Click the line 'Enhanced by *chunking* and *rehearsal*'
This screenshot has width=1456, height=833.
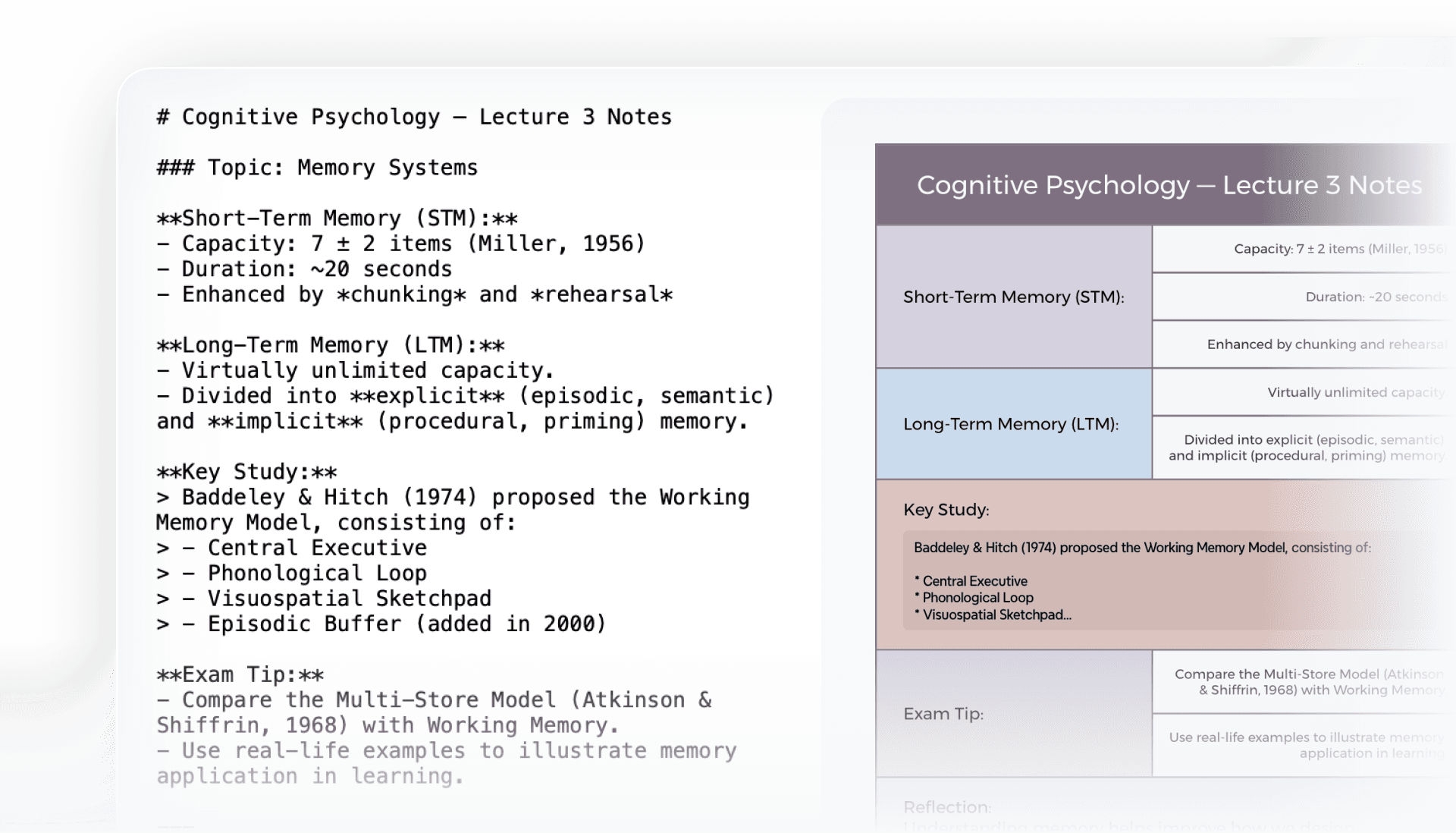tap(427, 294)
